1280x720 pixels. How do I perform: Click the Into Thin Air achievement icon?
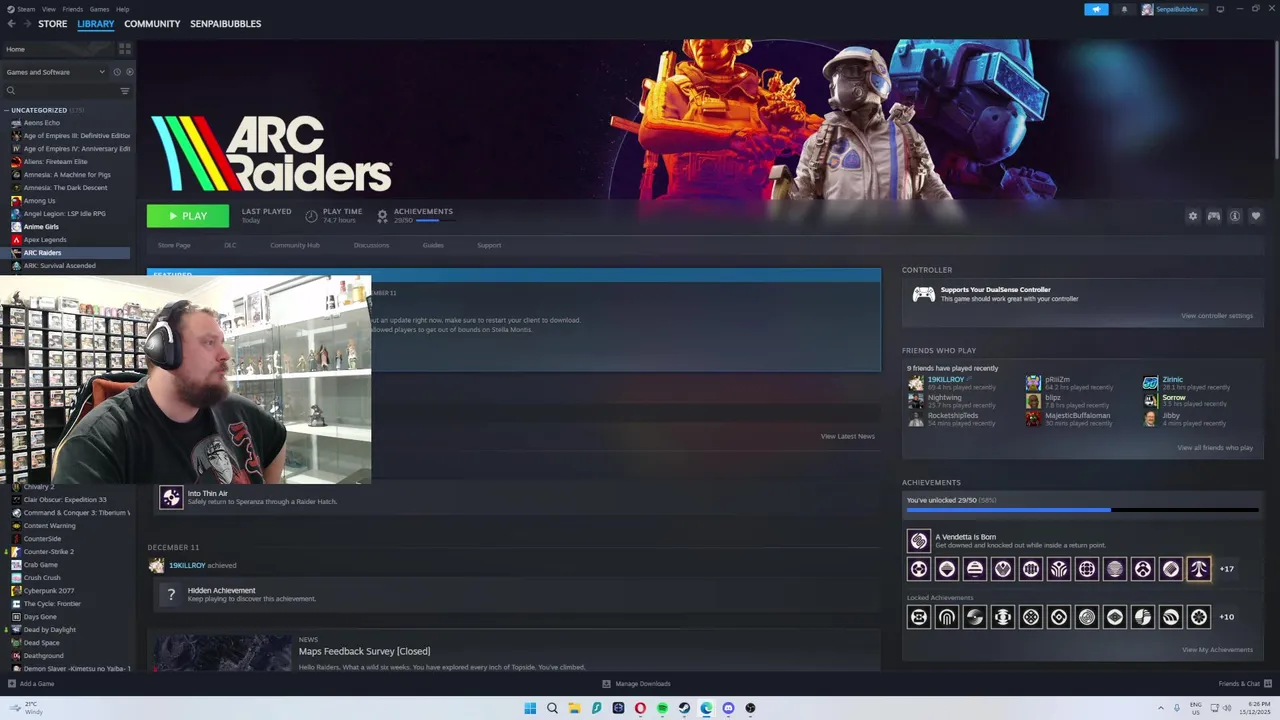[x=171, y=497]
